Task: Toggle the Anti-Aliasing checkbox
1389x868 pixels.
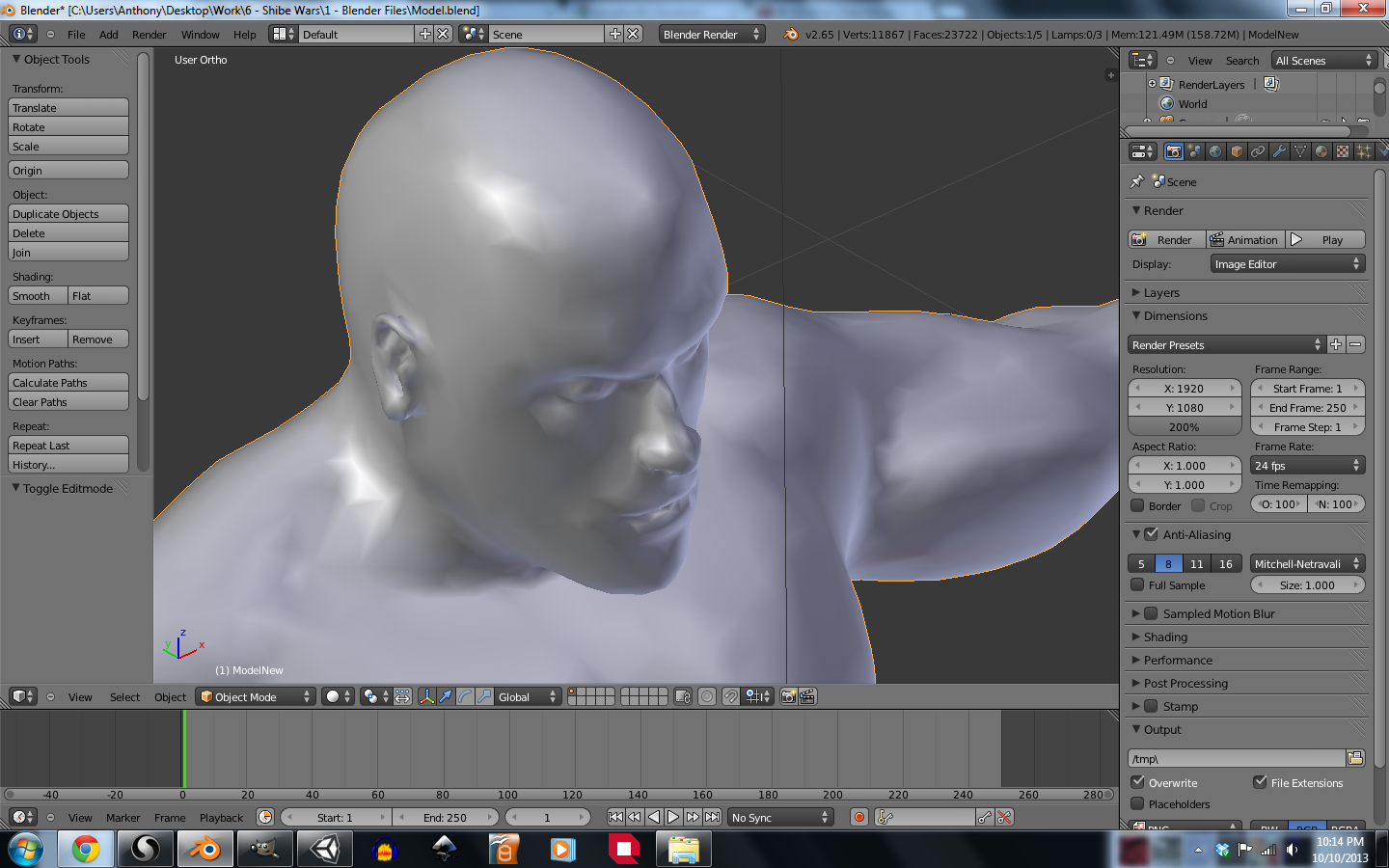Action: 1151,533
